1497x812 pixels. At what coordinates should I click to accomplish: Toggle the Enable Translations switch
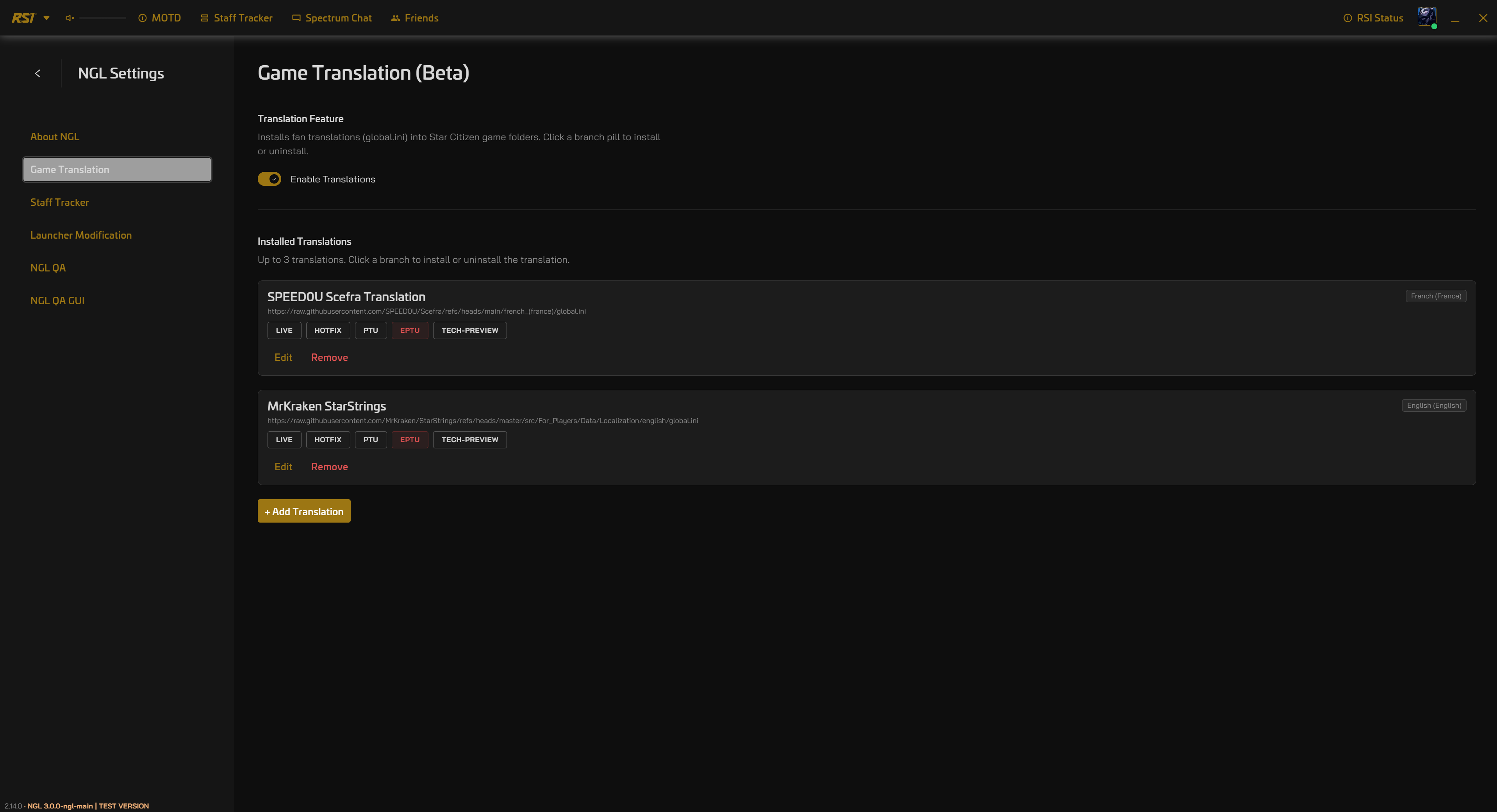(x=269, y=179)
